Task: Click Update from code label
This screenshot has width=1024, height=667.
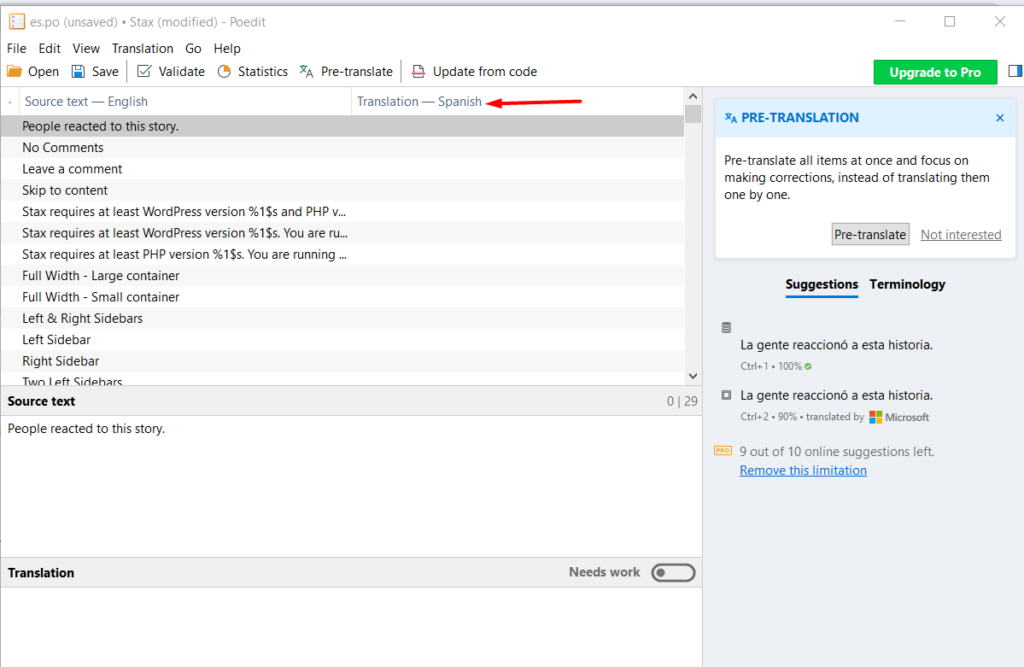Action: coord(485,71)
